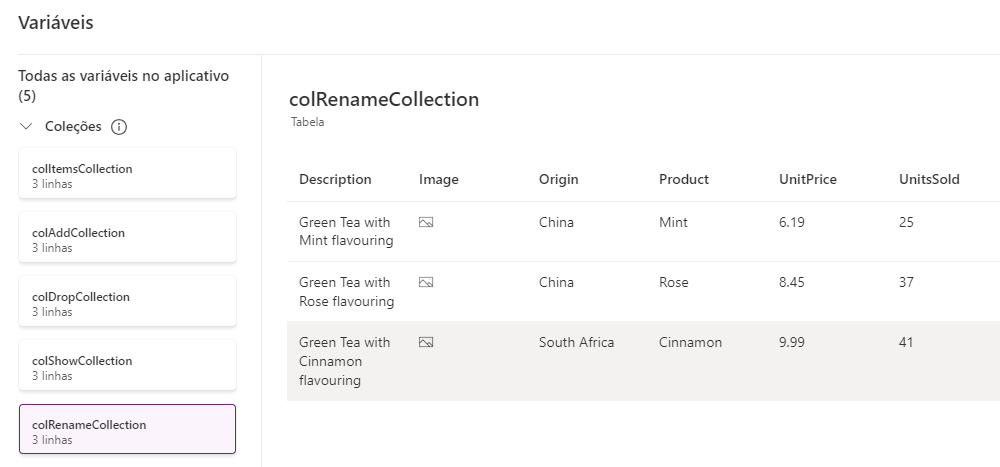Image resolution: width=1000 pixels, height=467 pixels.
Task: Click image icon in Cinnamon flavouring row
Action: (426, 342)
